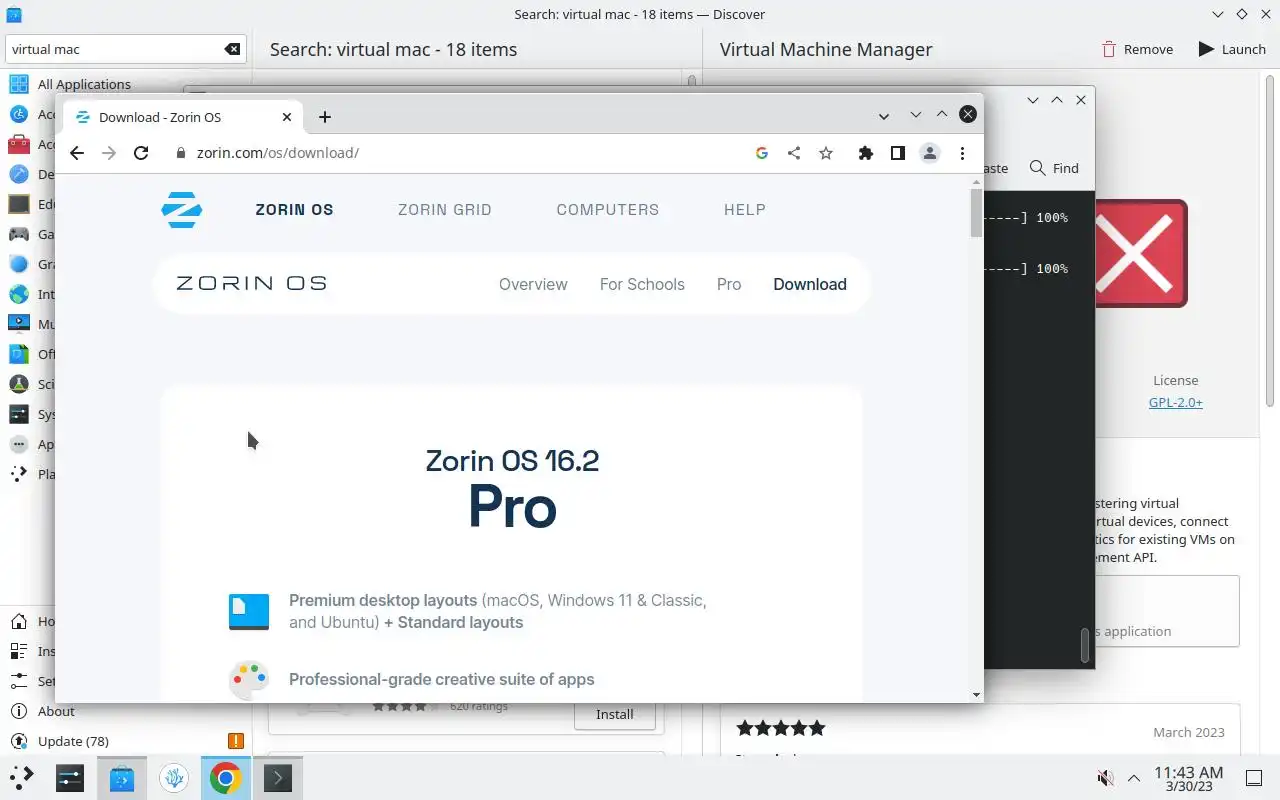1280x800 pixels.
Task: Click the ZORIN OS wordmark logo
Action: (251, 283)
